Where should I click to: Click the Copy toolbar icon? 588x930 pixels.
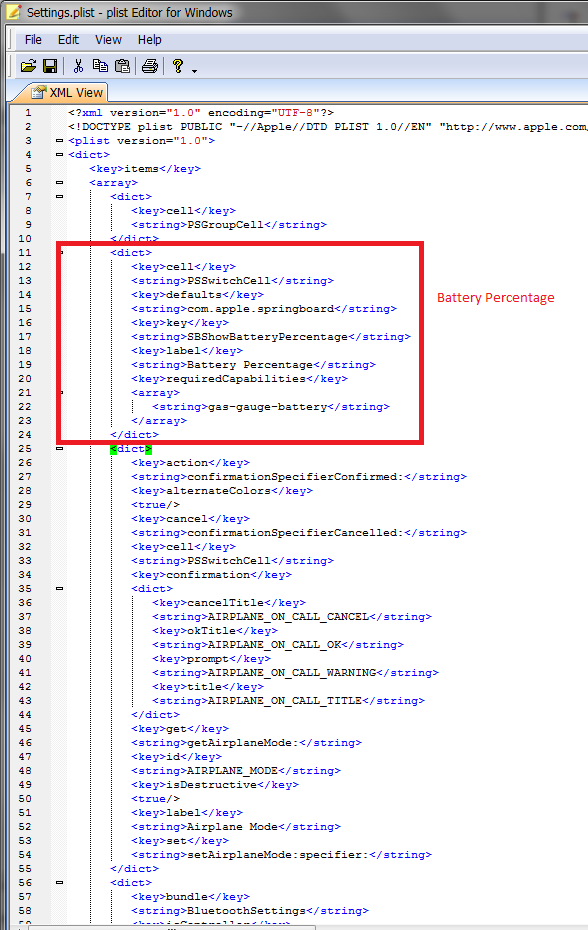tap(100, 66)
